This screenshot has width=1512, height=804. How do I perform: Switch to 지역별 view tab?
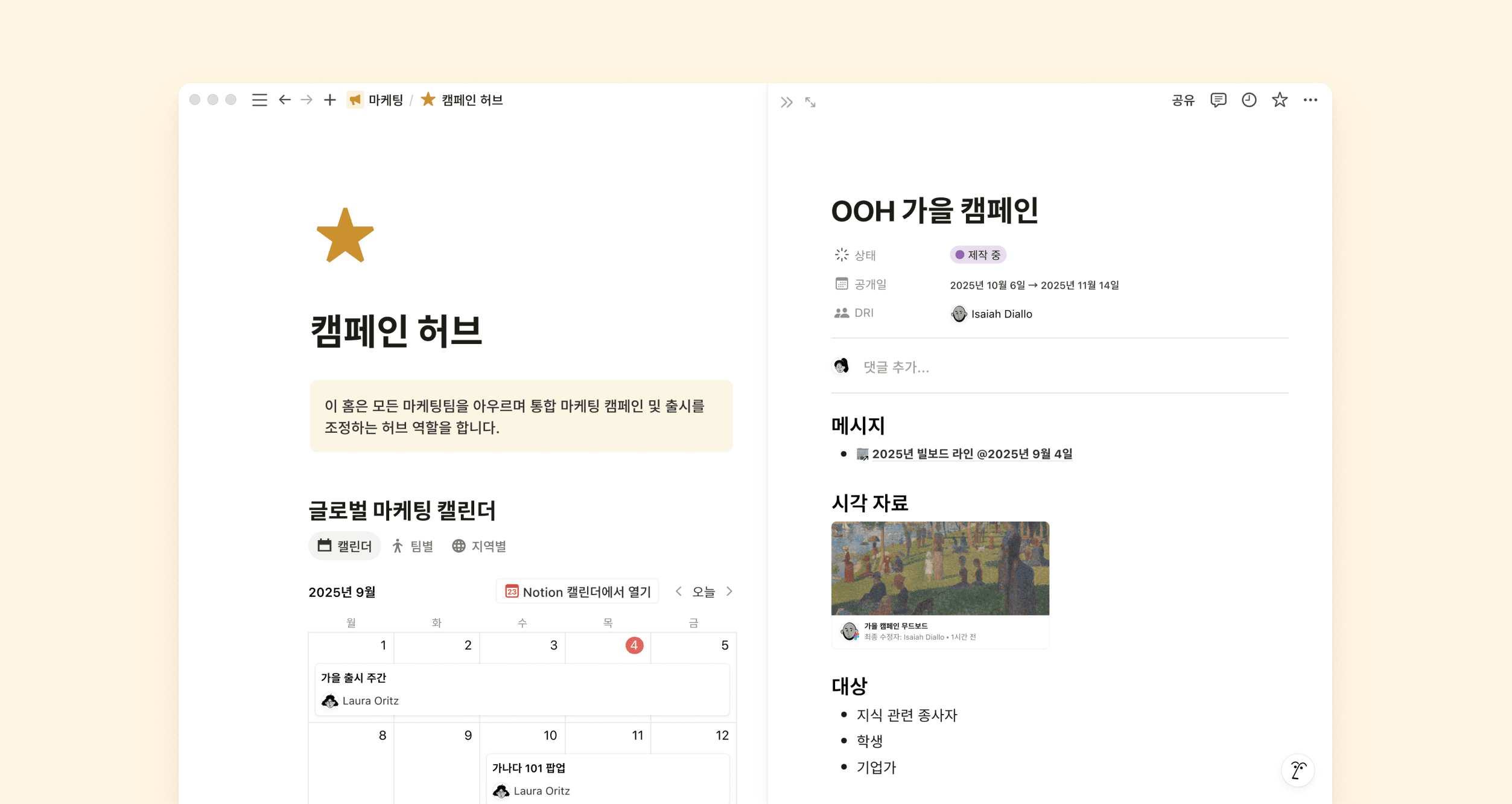pyautogui.click(x=479, y=546)
